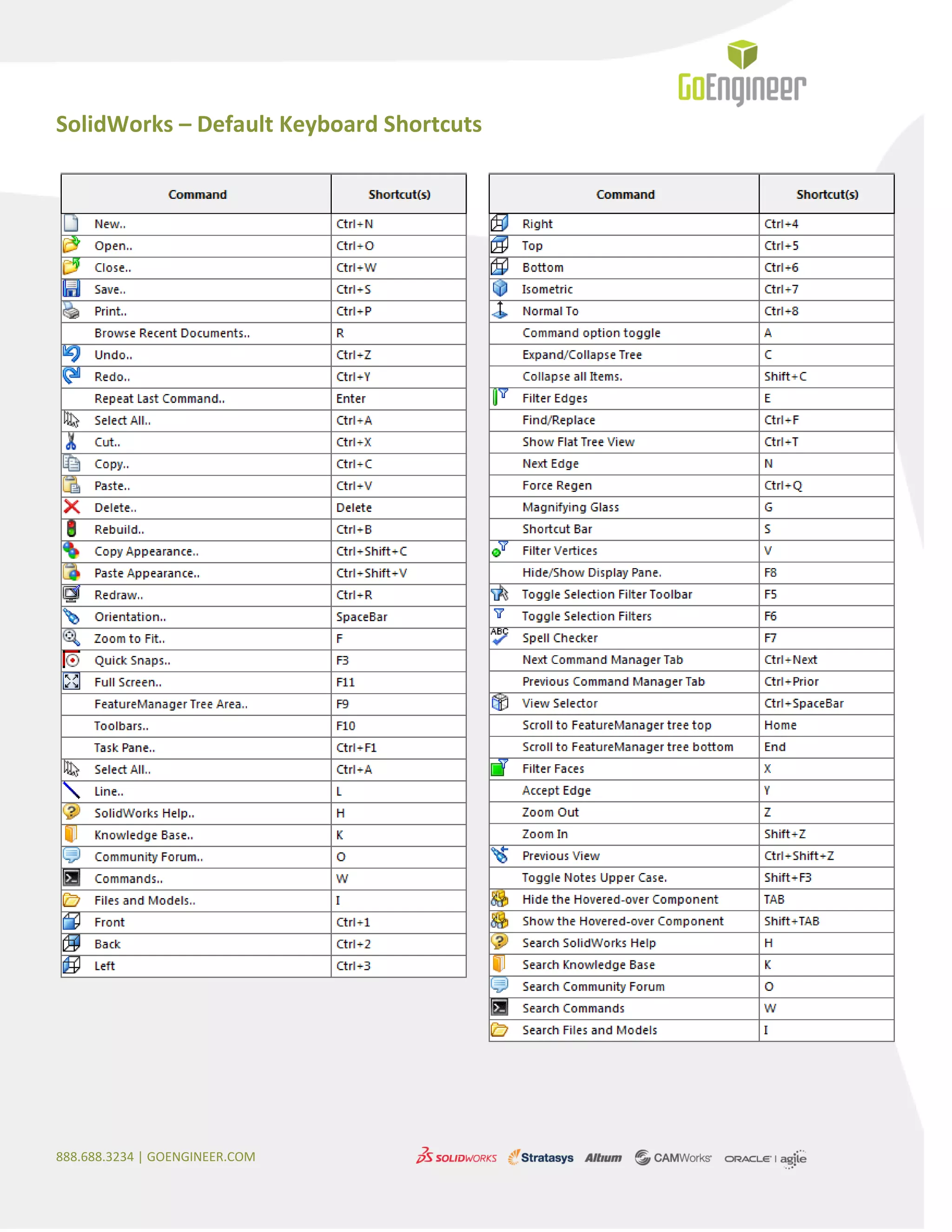Viewport: 952px width, 1232px height.
Task: Click the Full Screen arrows icon
Action: [72, 682]
